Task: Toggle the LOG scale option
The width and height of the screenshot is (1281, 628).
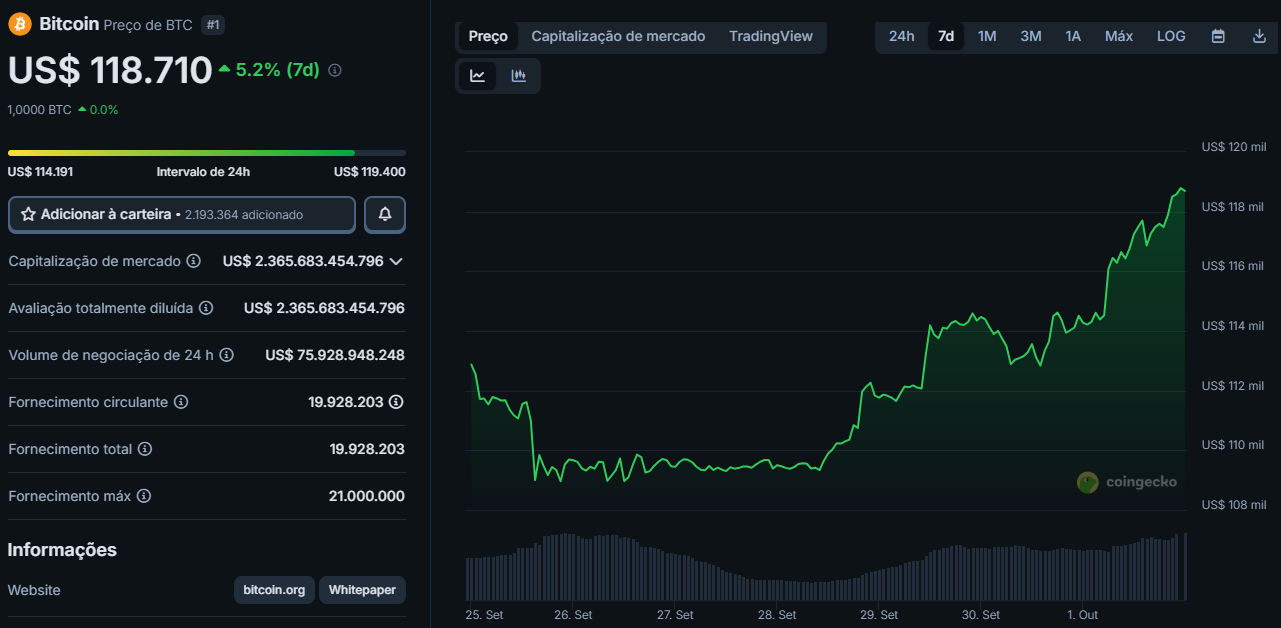Action: point(1171,36)
